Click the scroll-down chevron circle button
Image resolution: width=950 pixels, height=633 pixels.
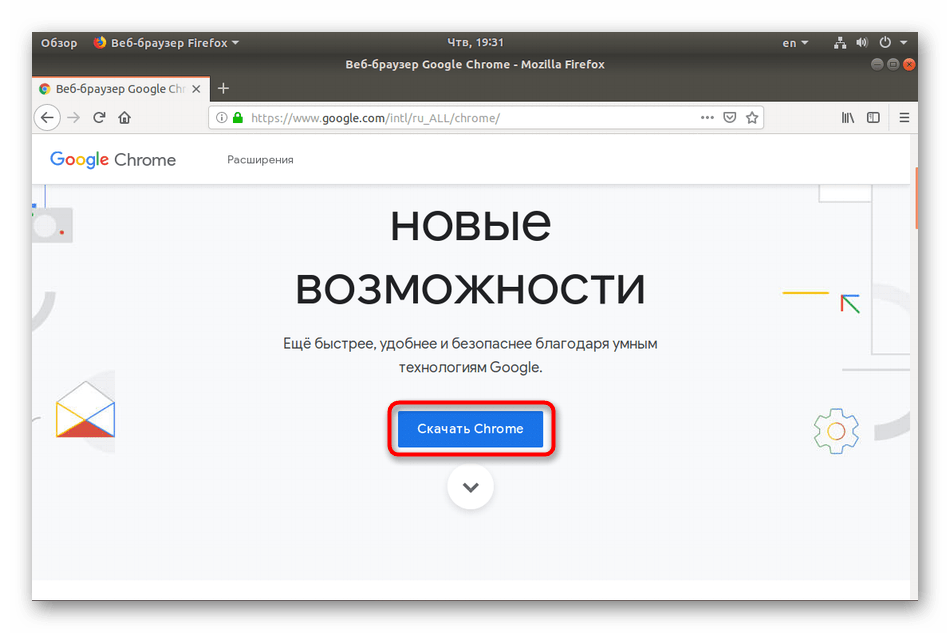coord(470,488)
